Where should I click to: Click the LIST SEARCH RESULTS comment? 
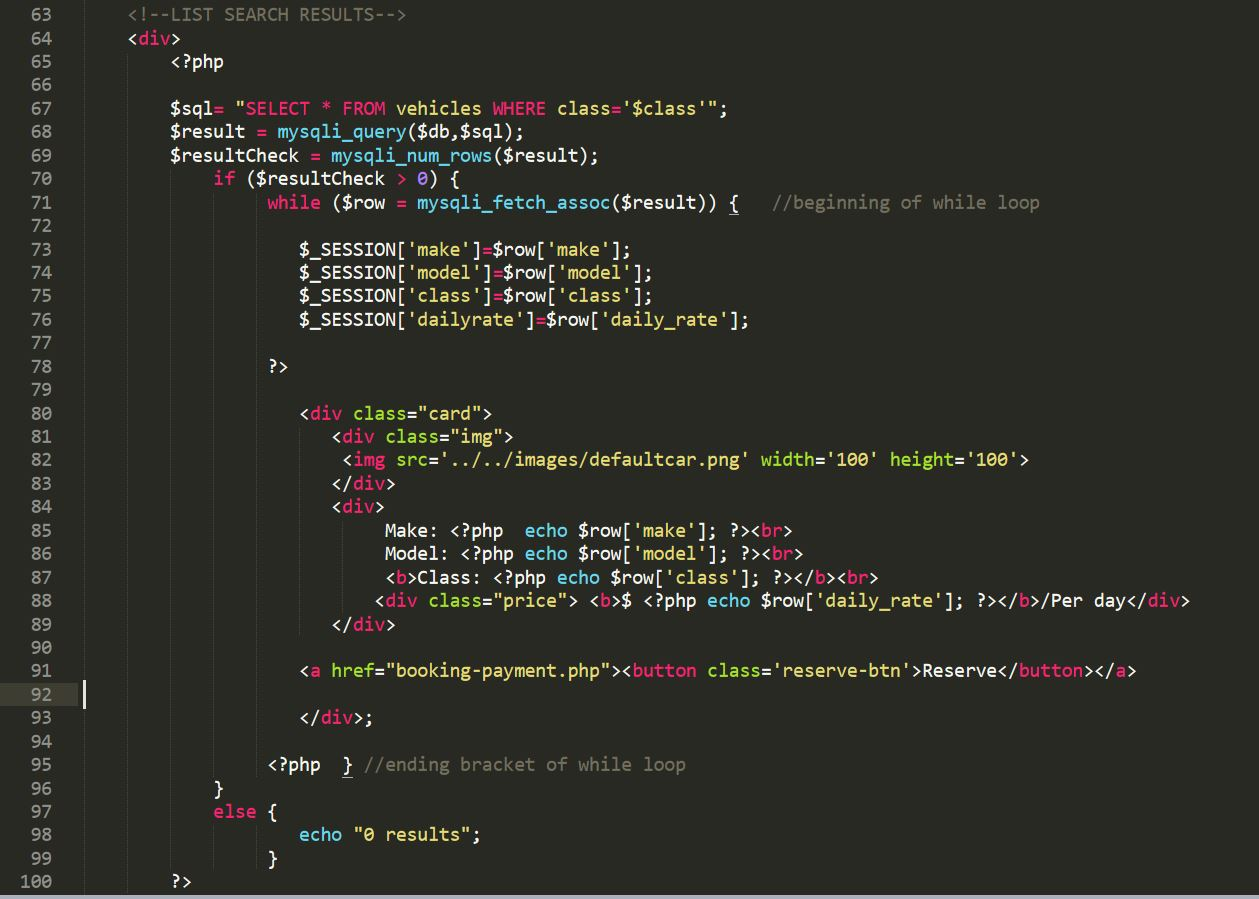pyautogui.click(x=267, y=15)
